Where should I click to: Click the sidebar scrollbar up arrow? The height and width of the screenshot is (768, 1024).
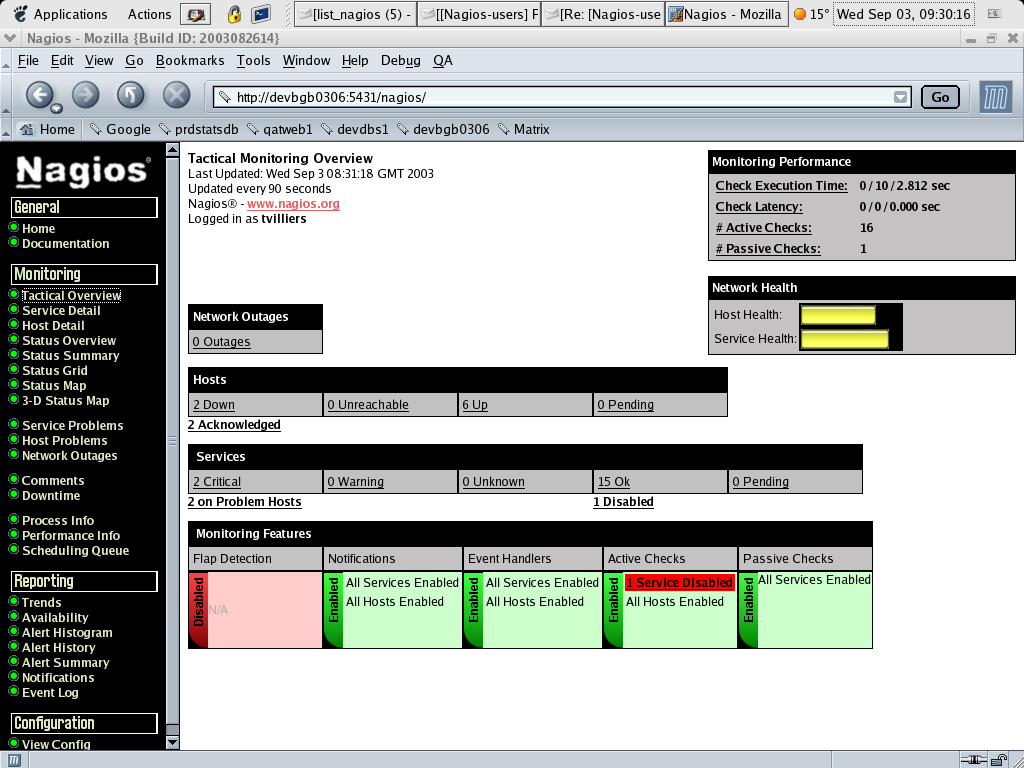click(172, 150)
